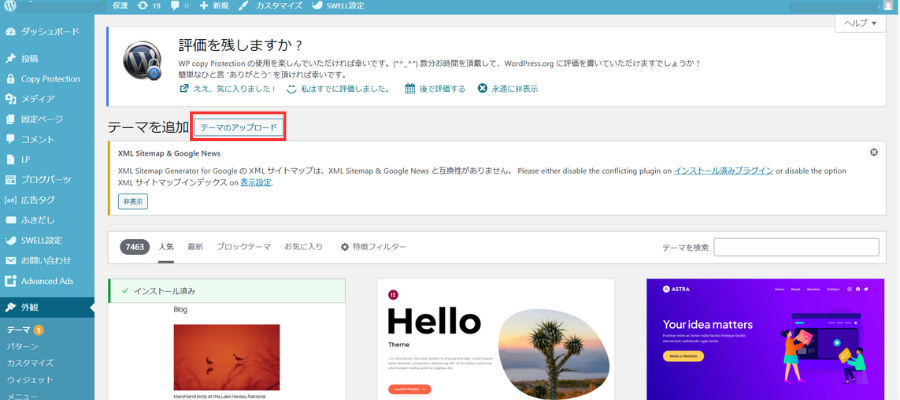Image resolution: width=900 pixels, height=400 pixels.
Task: Focus the テーマを検索 input field
Action: 797,247
